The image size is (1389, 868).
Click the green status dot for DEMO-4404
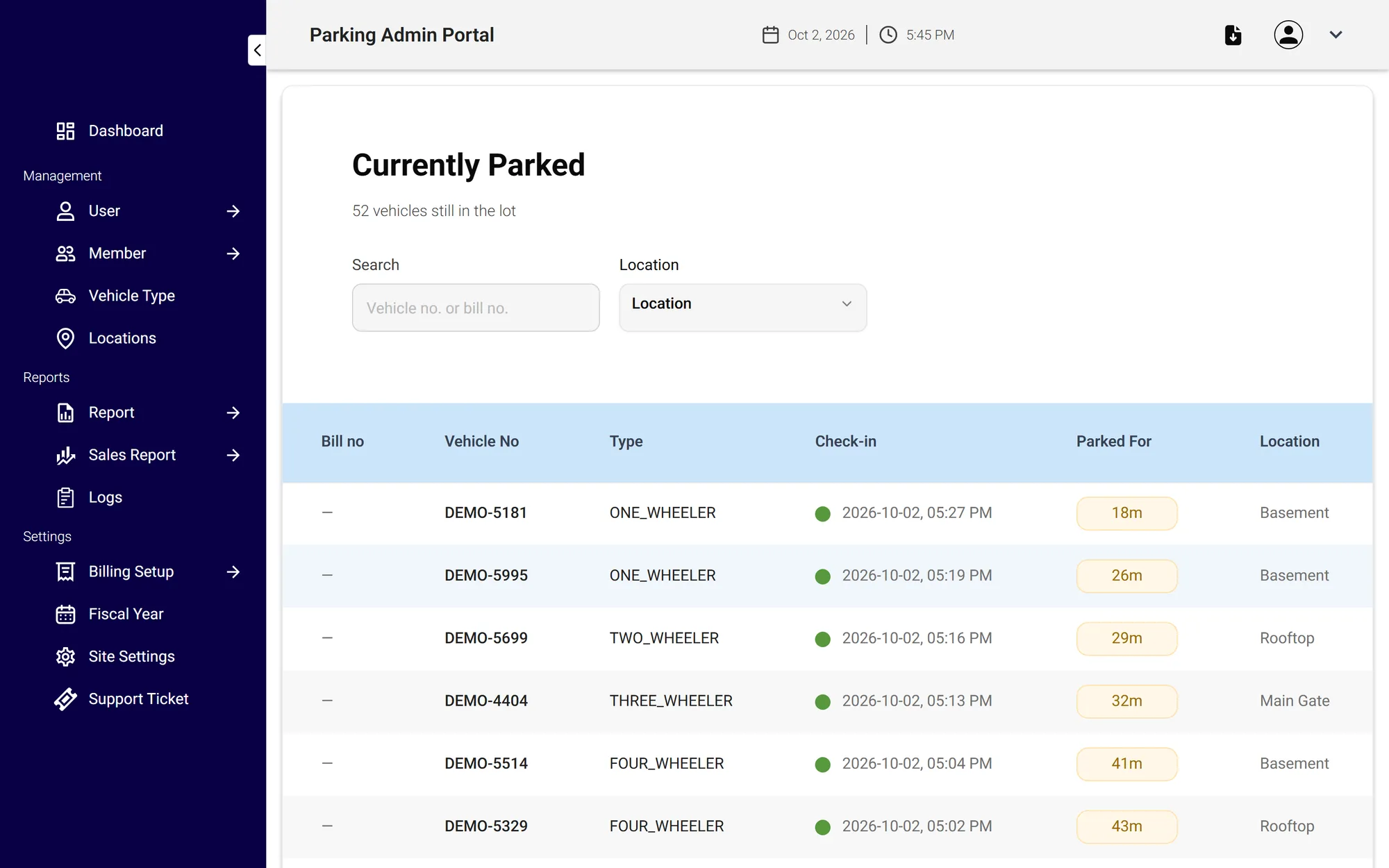click(823, 702)
